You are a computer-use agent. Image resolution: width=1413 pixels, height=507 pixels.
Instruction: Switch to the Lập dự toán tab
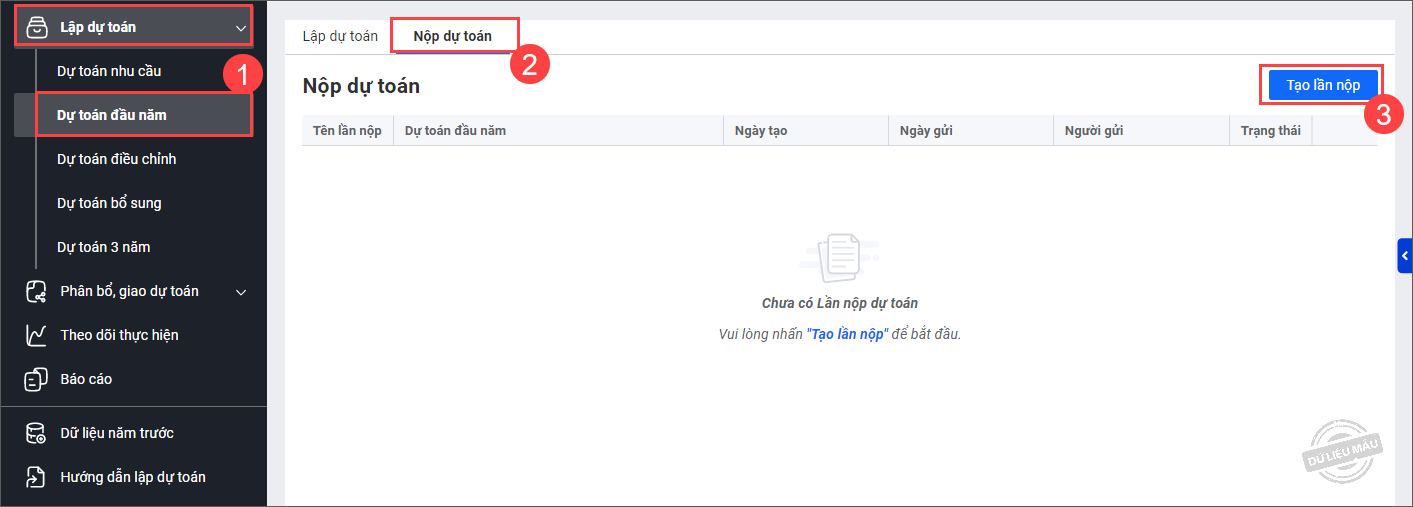pyautogui.click(x=340, y=36)
